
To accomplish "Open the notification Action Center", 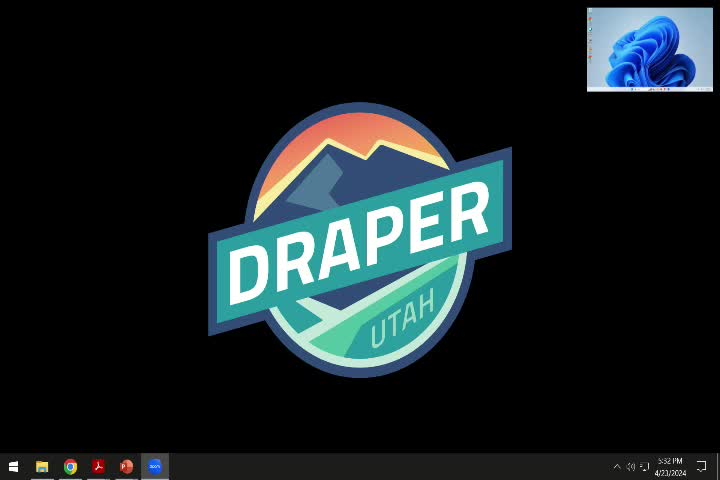I will (x=701, y=467).
